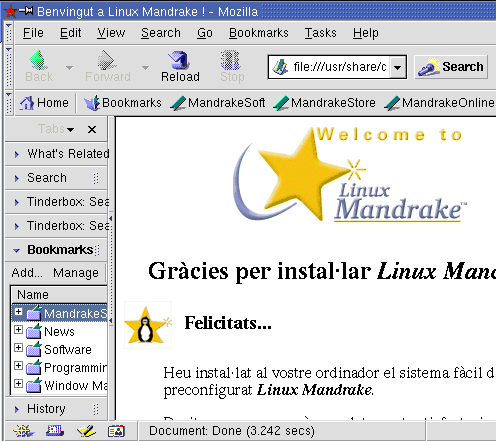Expand the Programming bookmark folder

point(18,366)
